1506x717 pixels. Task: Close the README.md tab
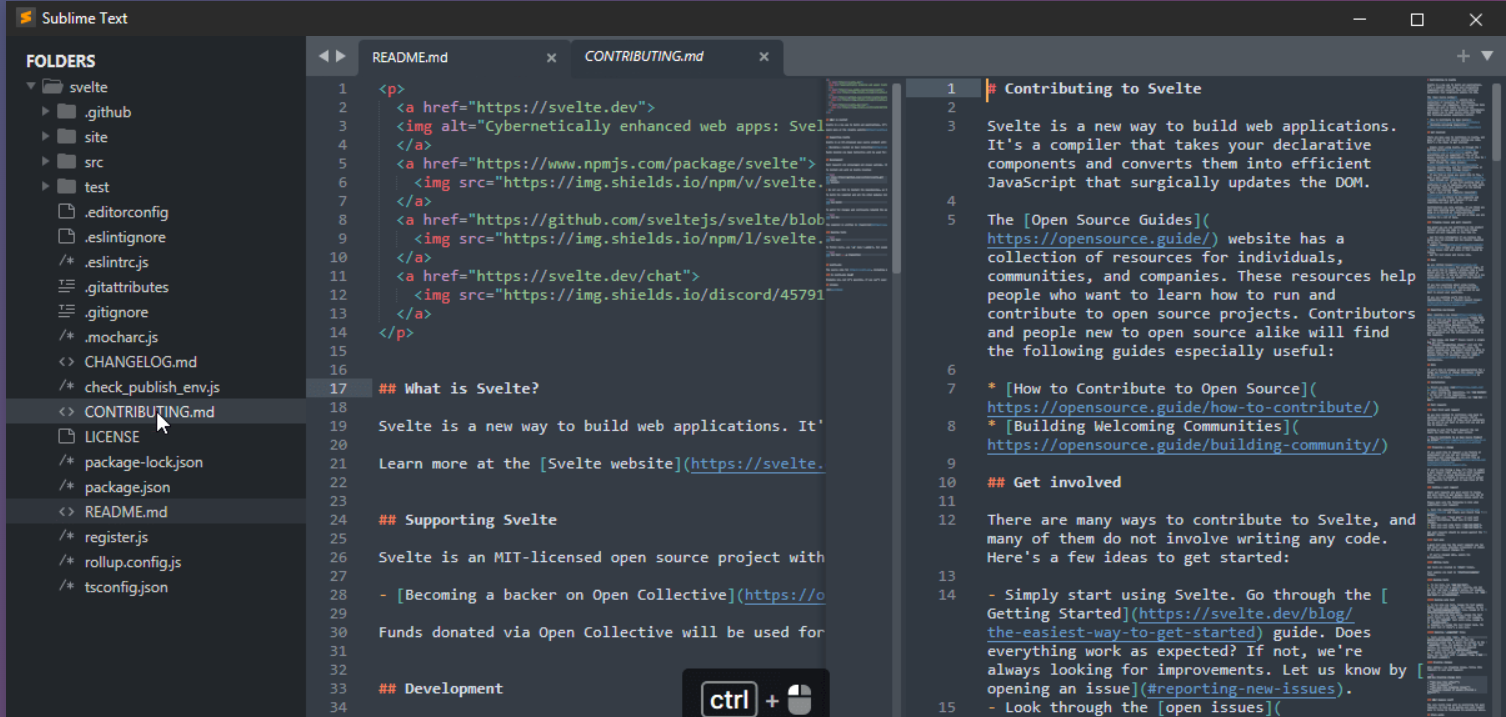(551, 57)
